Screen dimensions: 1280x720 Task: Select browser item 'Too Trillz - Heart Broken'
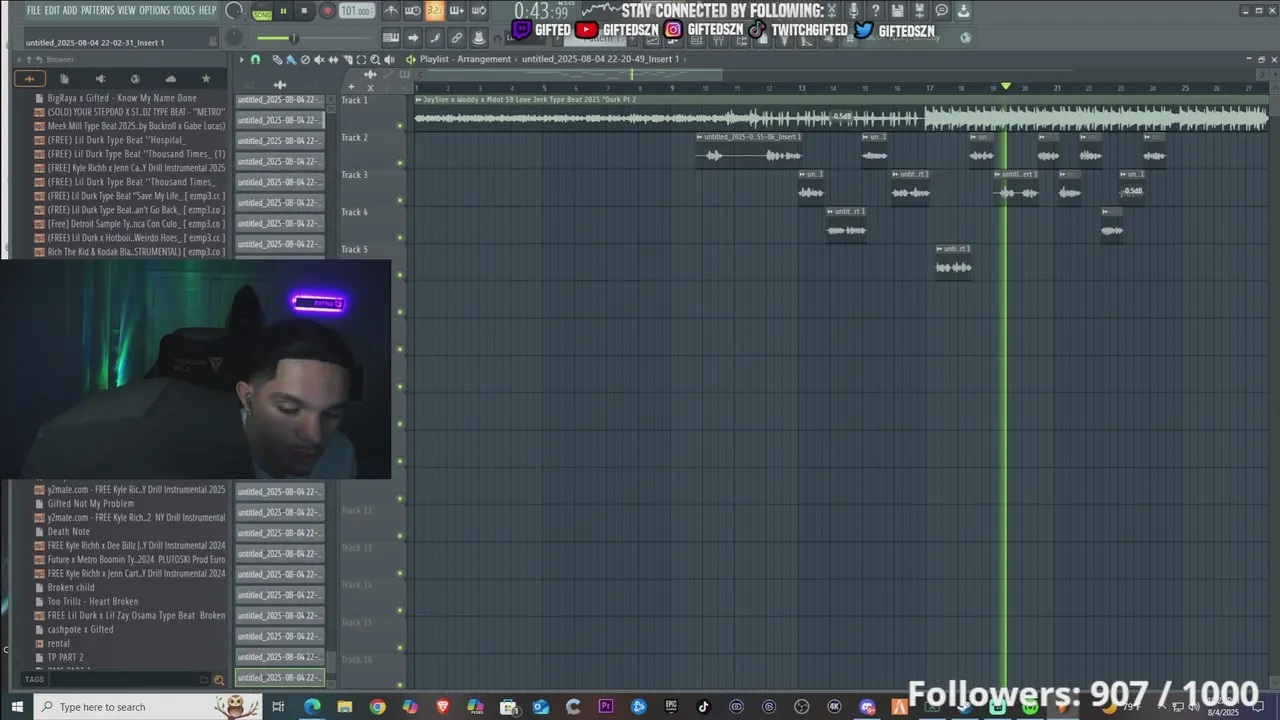click(93, 601)
